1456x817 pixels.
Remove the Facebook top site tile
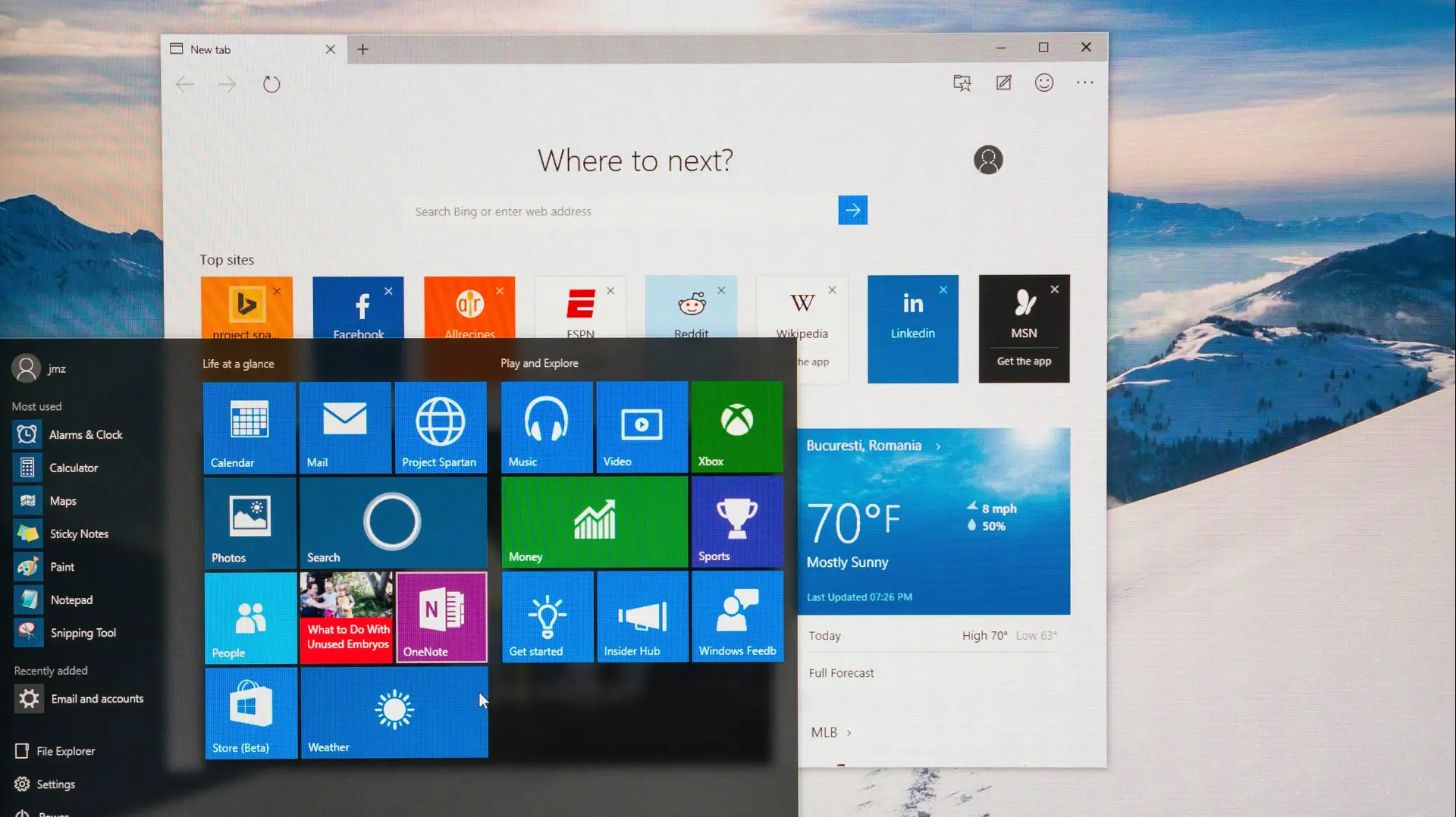pyautogui.click(x=388, y=291)
